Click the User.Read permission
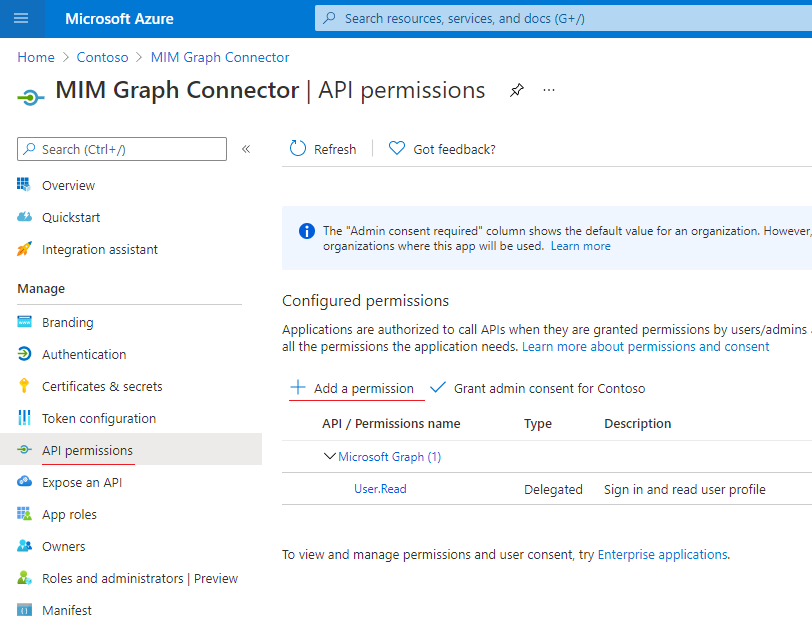The height and width of the screenshot is (627, 812). tap(380, 489)
